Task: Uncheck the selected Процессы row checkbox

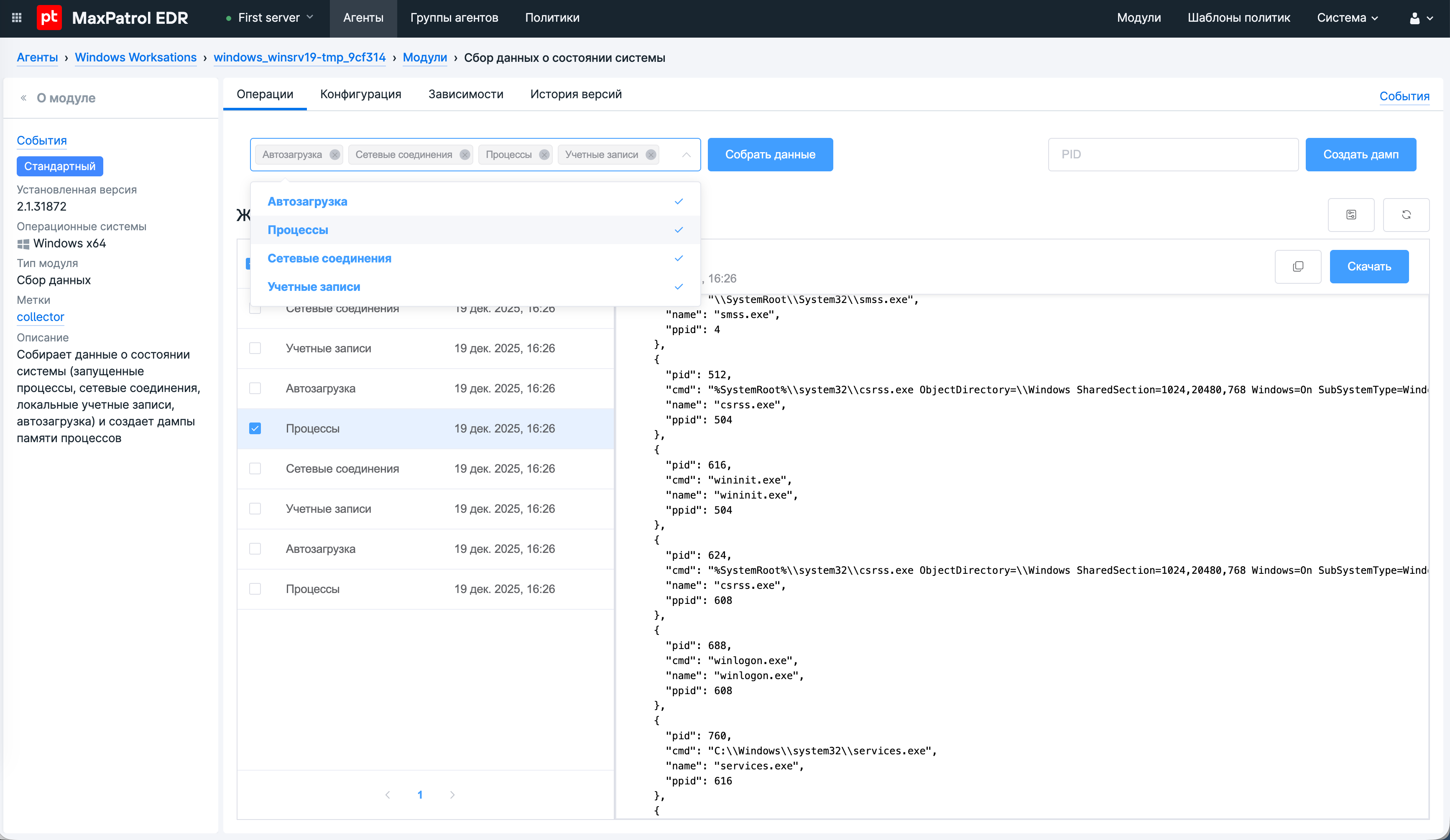Action: tap(255, 428)
